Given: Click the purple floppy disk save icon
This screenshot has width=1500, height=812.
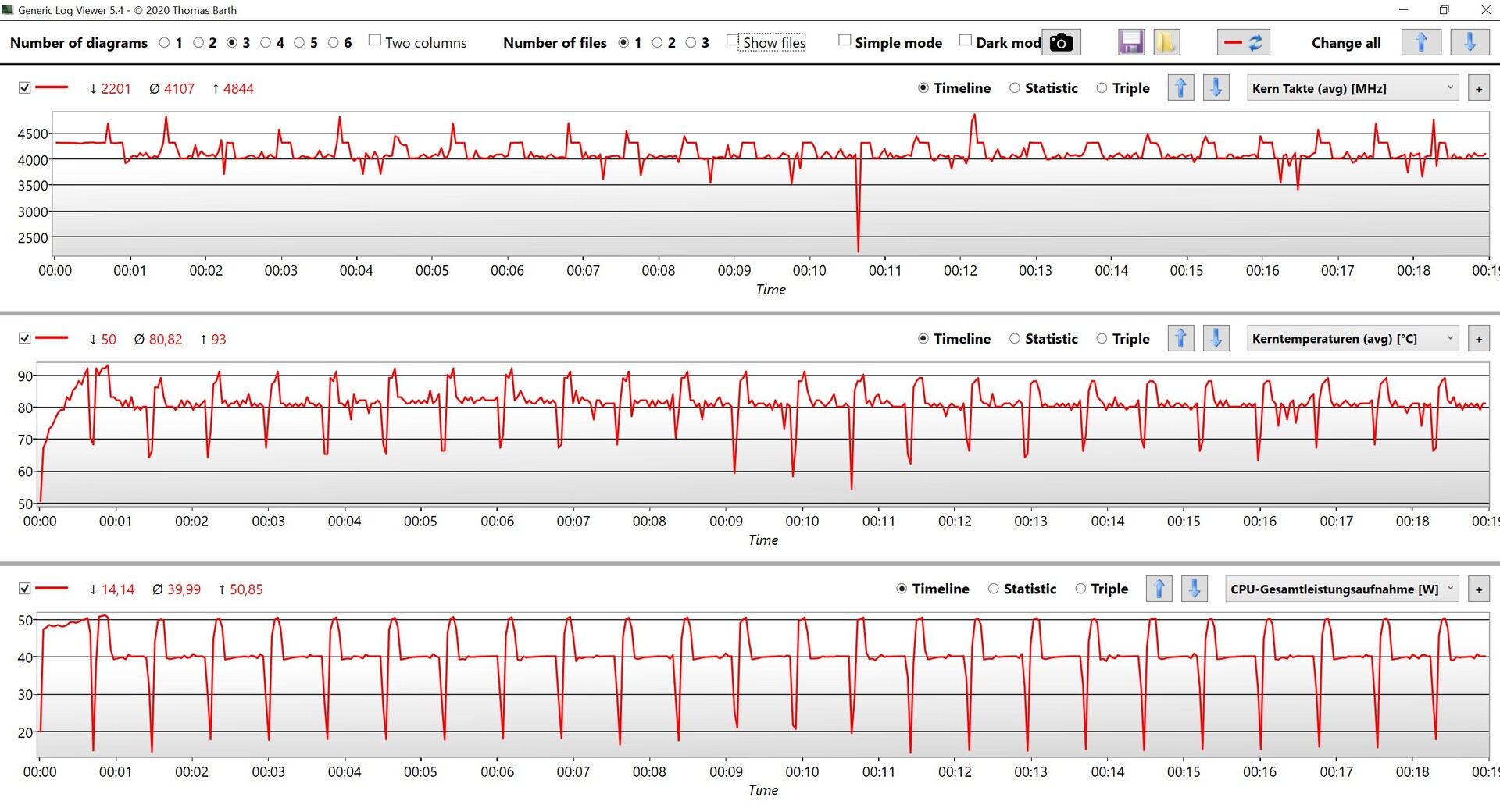Looking at the screenshot, I should tap(1130, 42).
